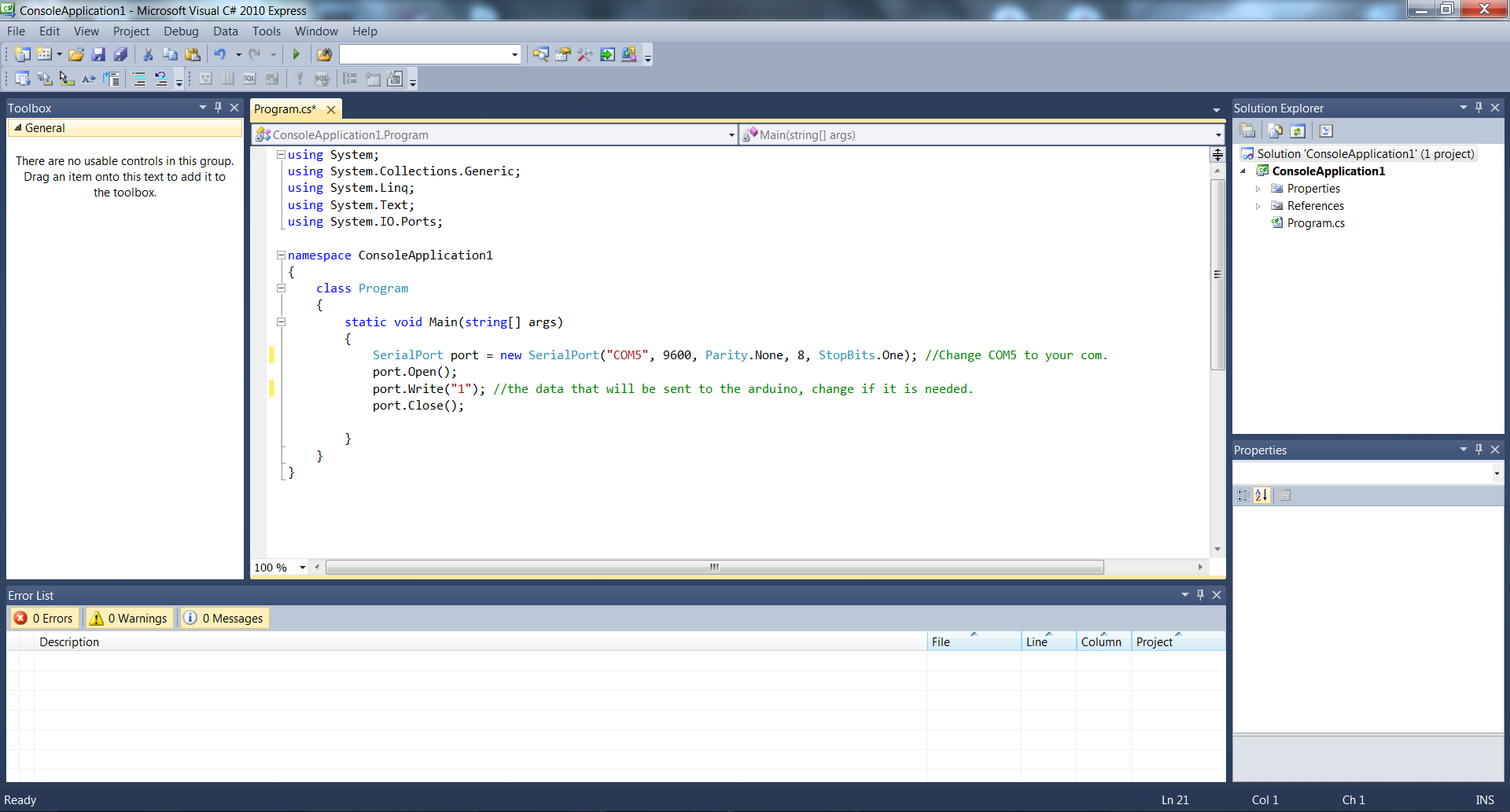Collapse the Main method code region

click(281, 322)
